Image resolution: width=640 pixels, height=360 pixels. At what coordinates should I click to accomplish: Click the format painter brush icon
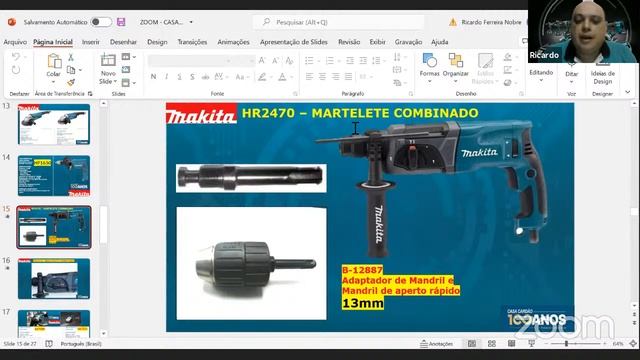coord(71,82)
